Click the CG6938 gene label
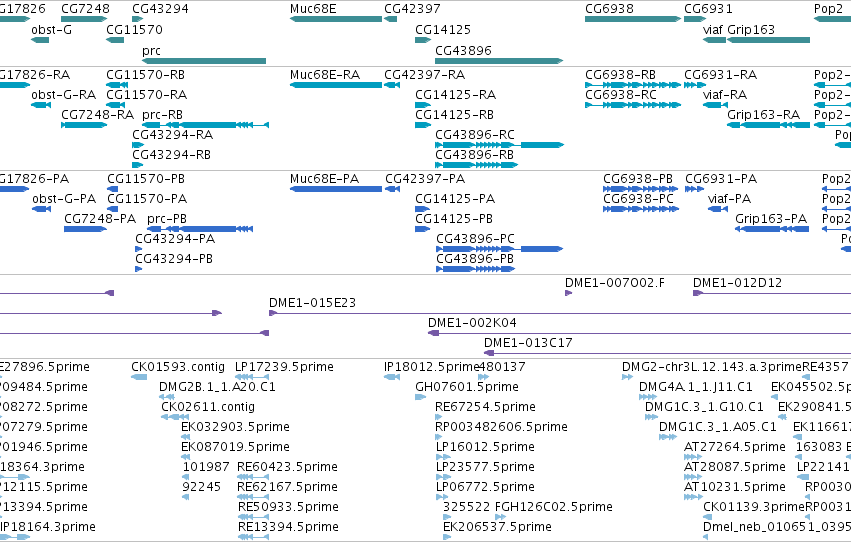 (609, 9)
